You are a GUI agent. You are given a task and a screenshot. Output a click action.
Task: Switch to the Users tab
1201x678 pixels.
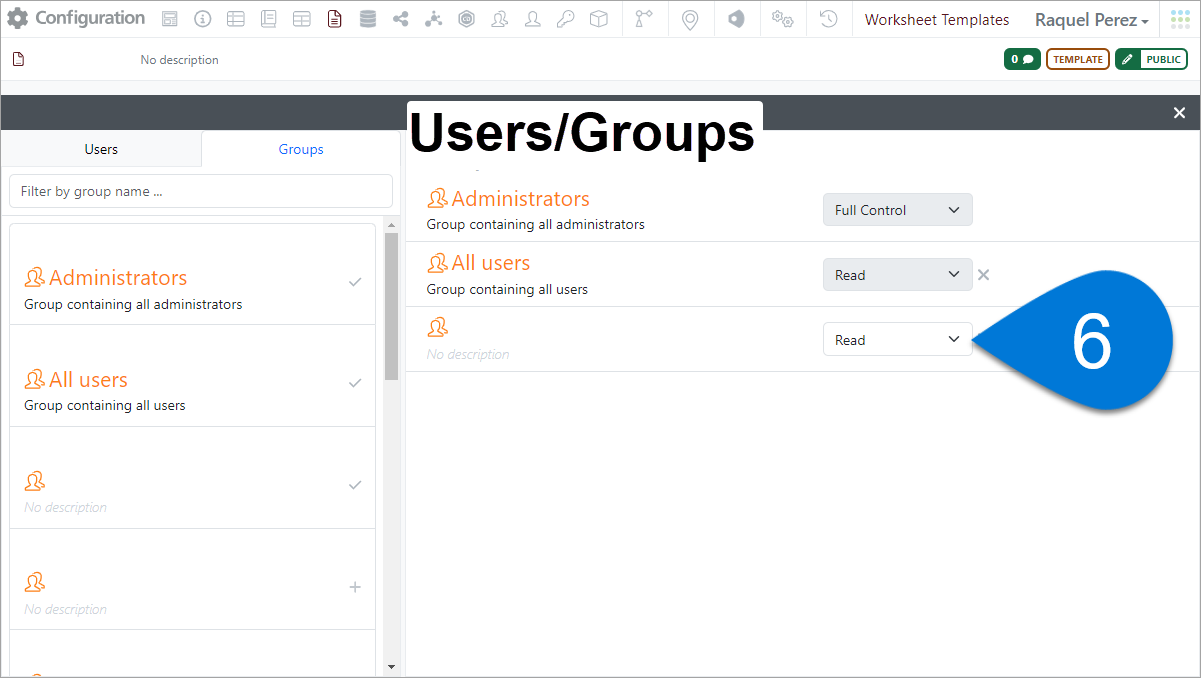pos(101,149)
